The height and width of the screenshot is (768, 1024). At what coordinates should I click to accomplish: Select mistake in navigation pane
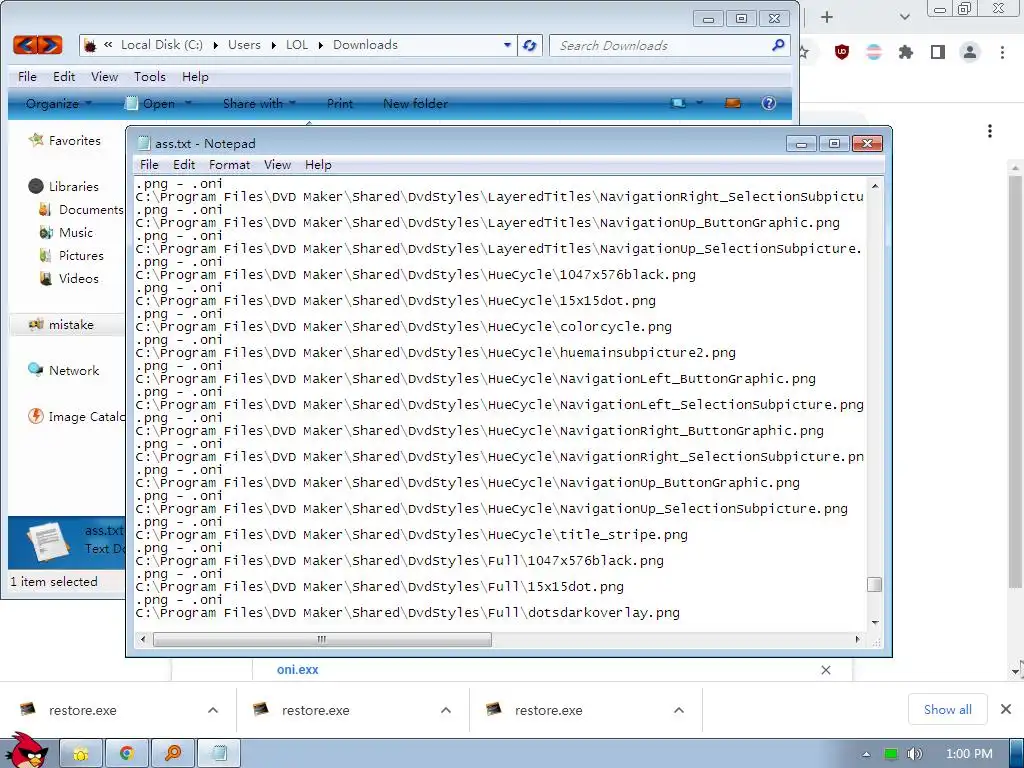pyautogui.click(x=71, y=325)
